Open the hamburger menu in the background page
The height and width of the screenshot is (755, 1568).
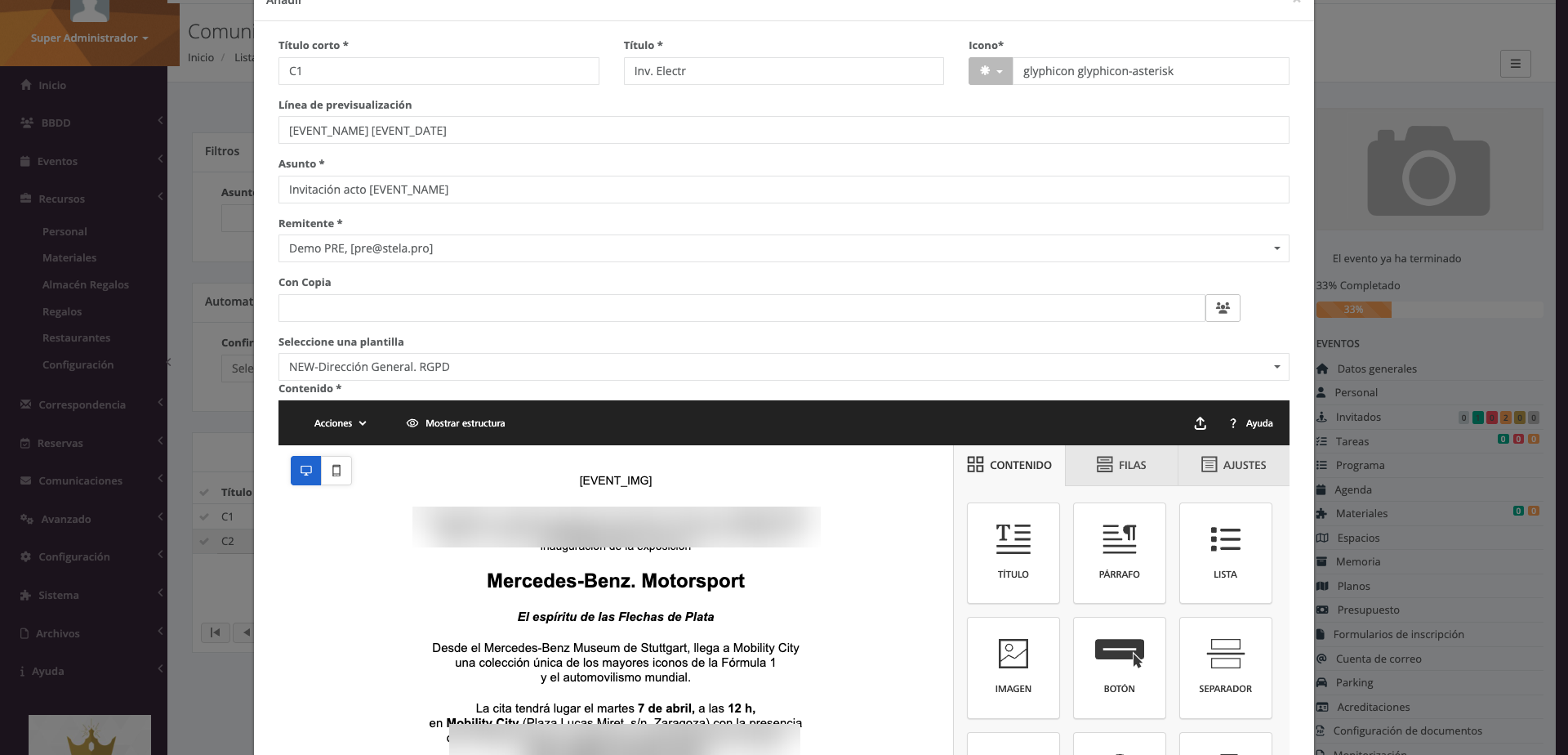[x=1515, y=64]
